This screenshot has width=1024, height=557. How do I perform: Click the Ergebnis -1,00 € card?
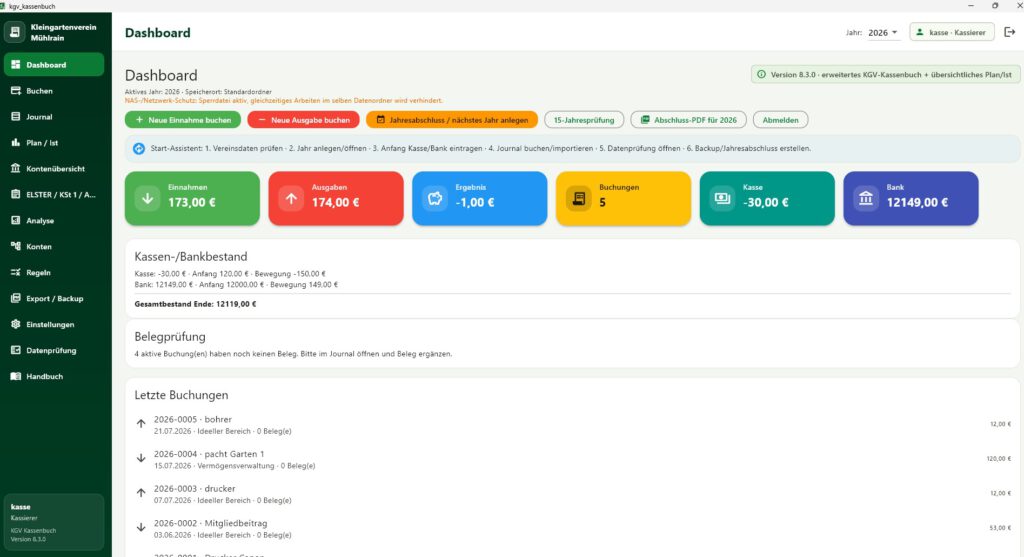(x=479, y=199)
